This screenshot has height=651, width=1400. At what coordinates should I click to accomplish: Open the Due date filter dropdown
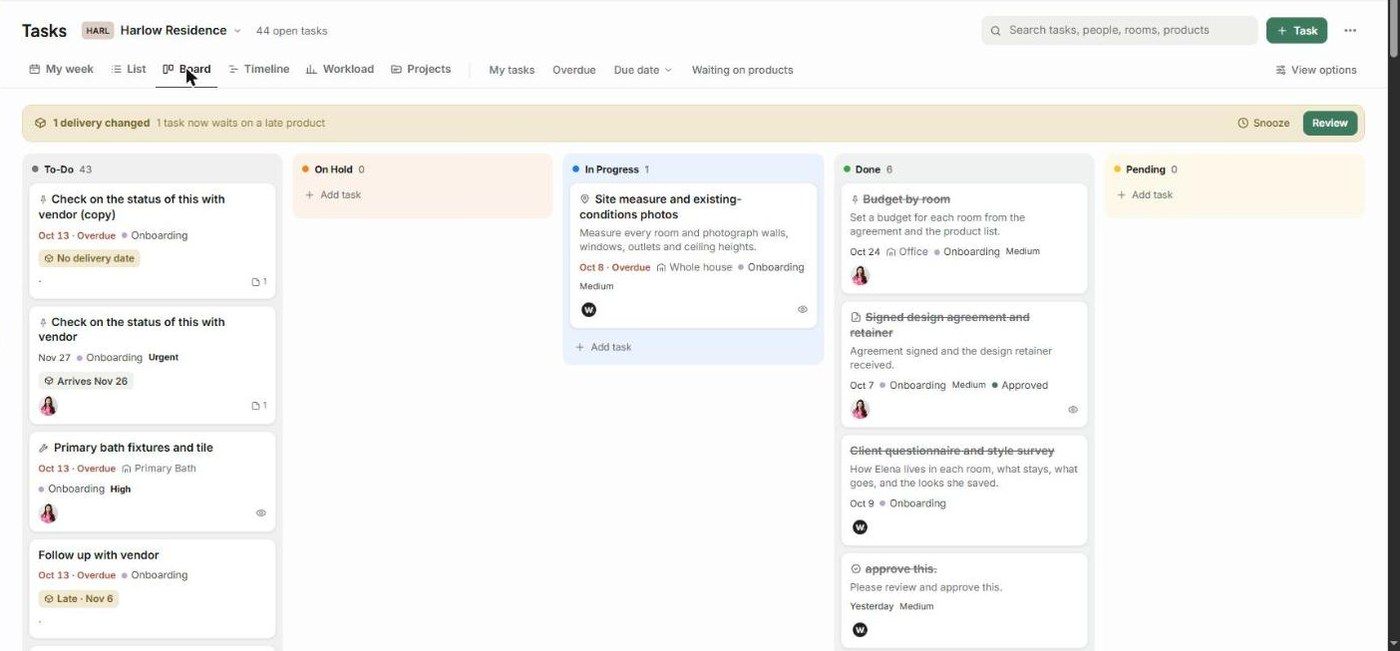tap(643, 70)
